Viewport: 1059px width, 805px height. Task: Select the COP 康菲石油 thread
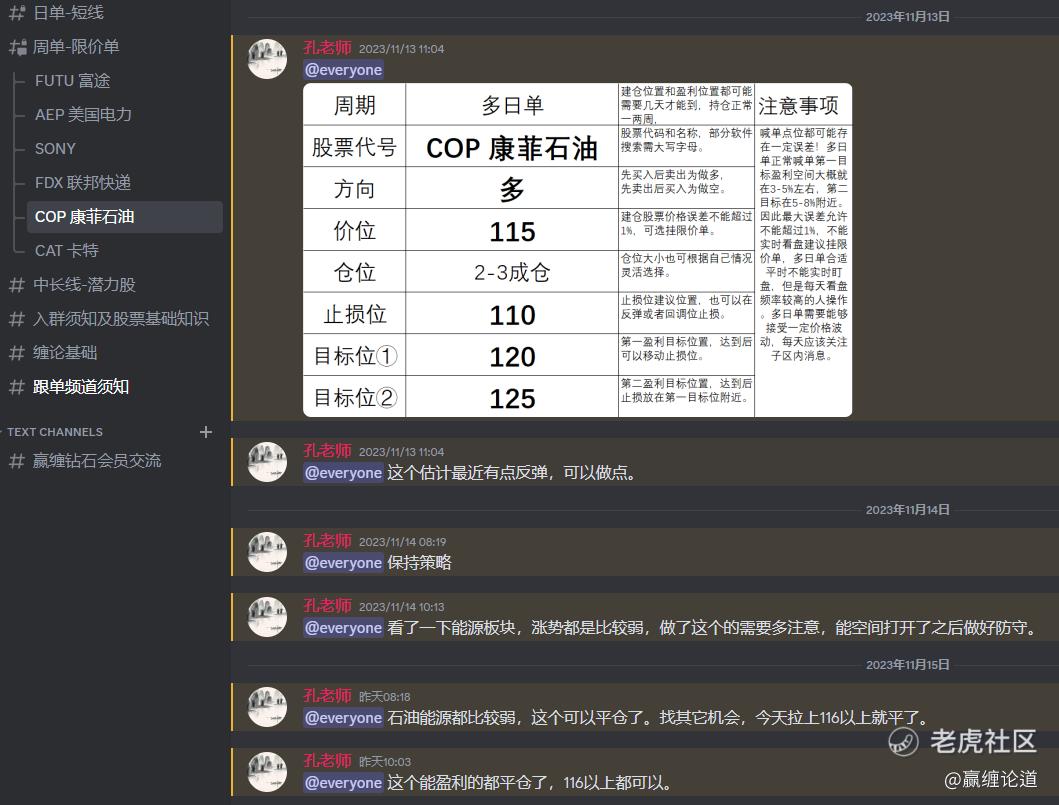(x=125, y=217)
